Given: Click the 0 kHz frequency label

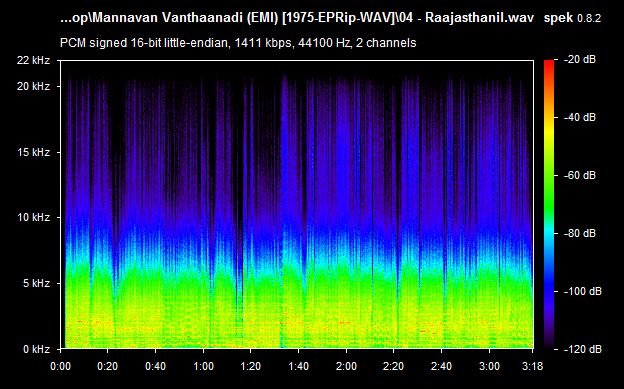Looking at the screenshot, I should click(x=36, y=349).
